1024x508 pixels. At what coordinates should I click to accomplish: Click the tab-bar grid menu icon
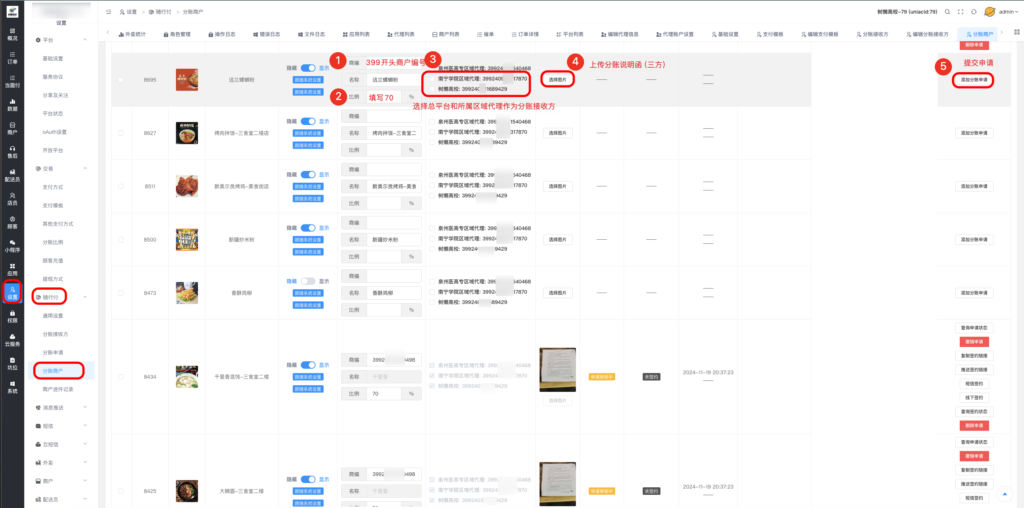point(1016,33)
